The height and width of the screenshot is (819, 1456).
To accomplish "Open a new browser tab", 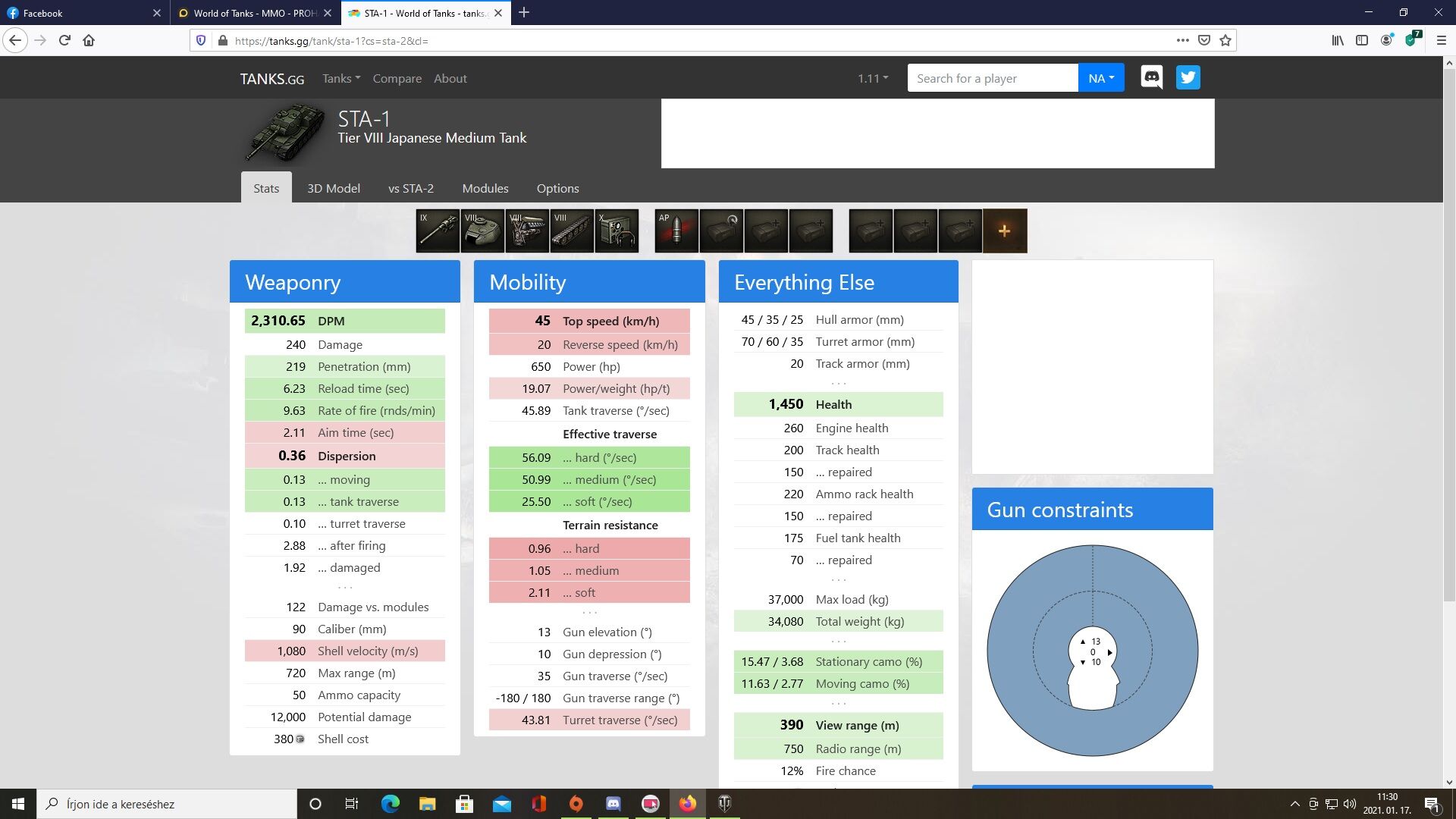I will 524,13.
